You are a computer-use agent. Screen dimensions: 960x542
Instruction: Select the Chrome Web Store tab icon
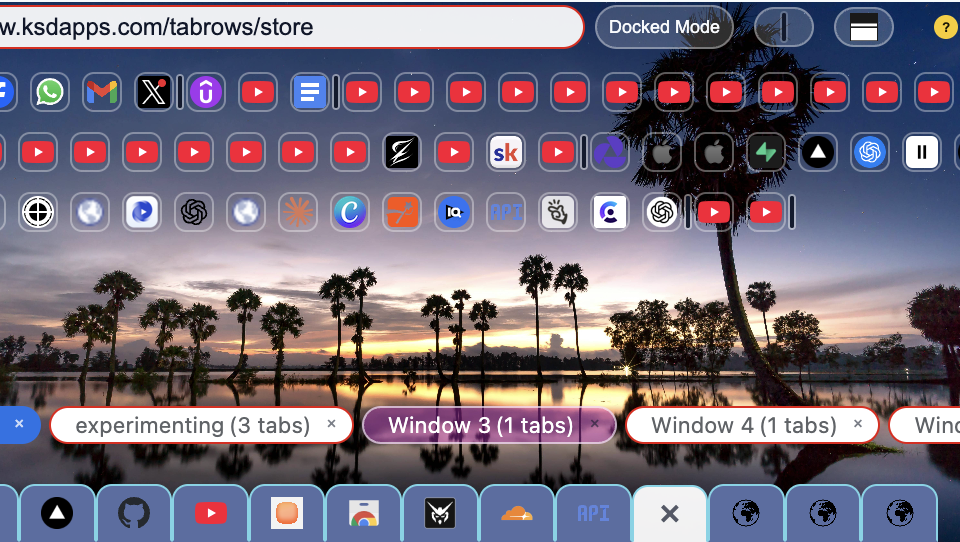pyautogui.click(x=363, y=514)
